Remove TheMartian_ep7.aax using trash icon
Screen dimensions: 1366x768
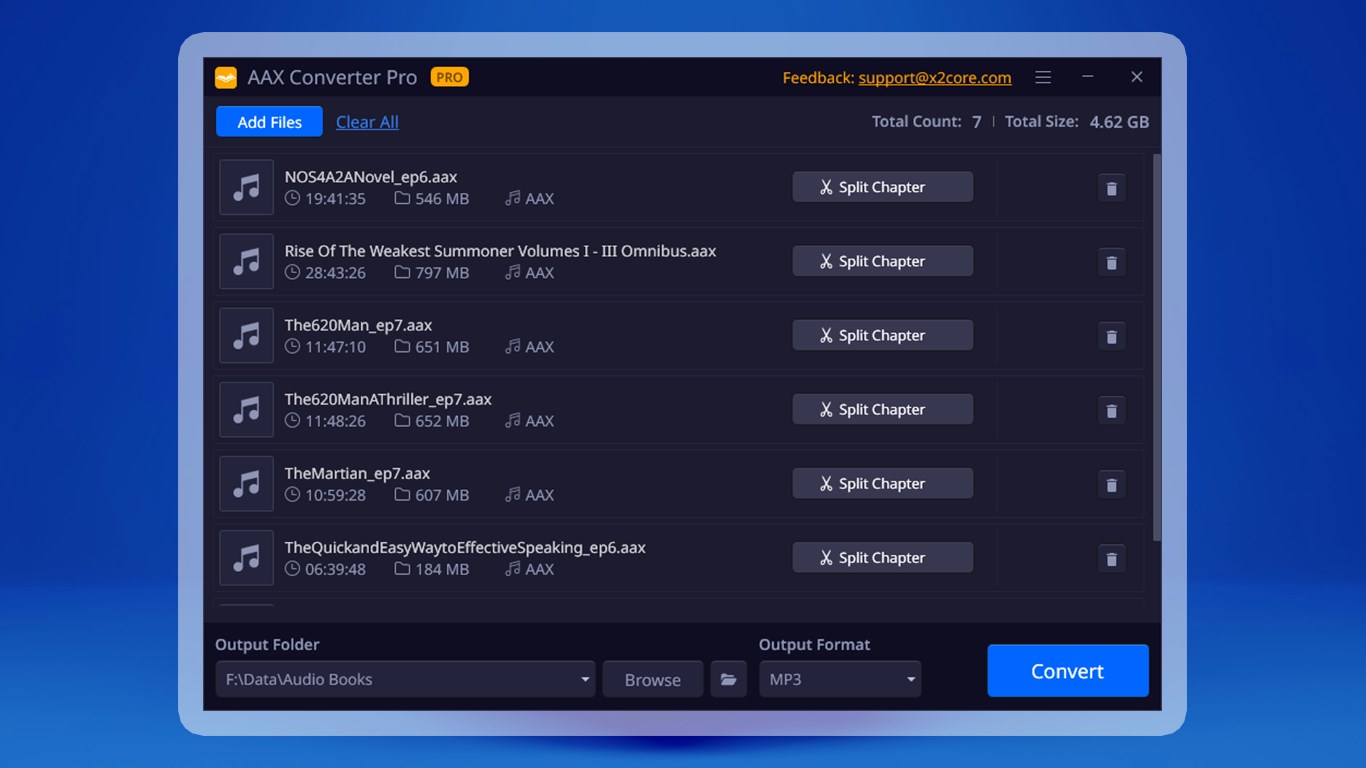tap(1111, 484)
